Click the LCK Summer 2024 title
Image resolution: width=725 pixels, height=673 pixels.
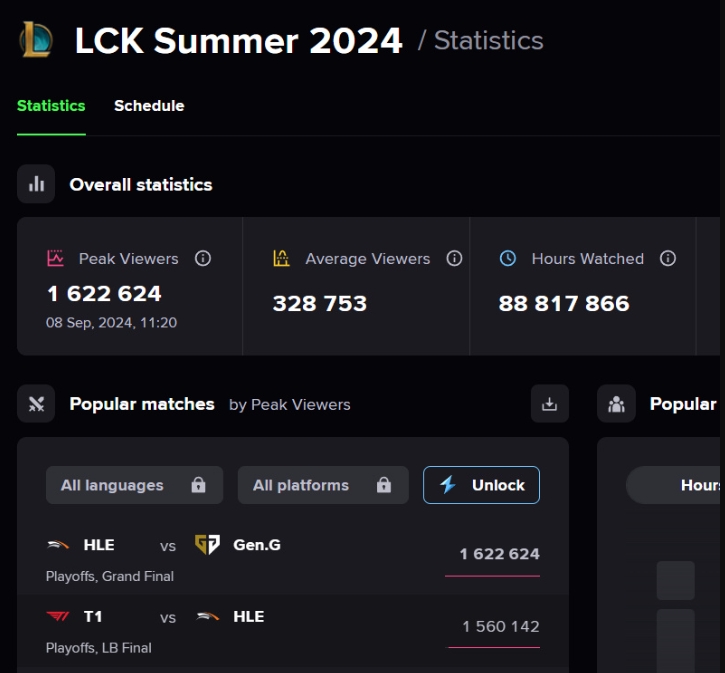coord(239,41)
